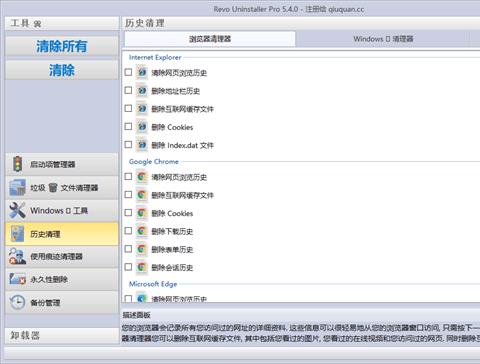Click Chrome icon beside 清除网页浏览历史

tap(142, 177)
